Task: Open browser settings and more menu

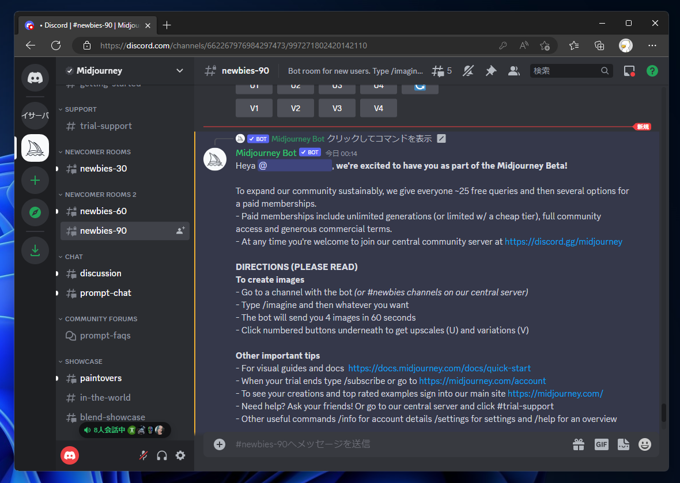Action: (652, 46)
